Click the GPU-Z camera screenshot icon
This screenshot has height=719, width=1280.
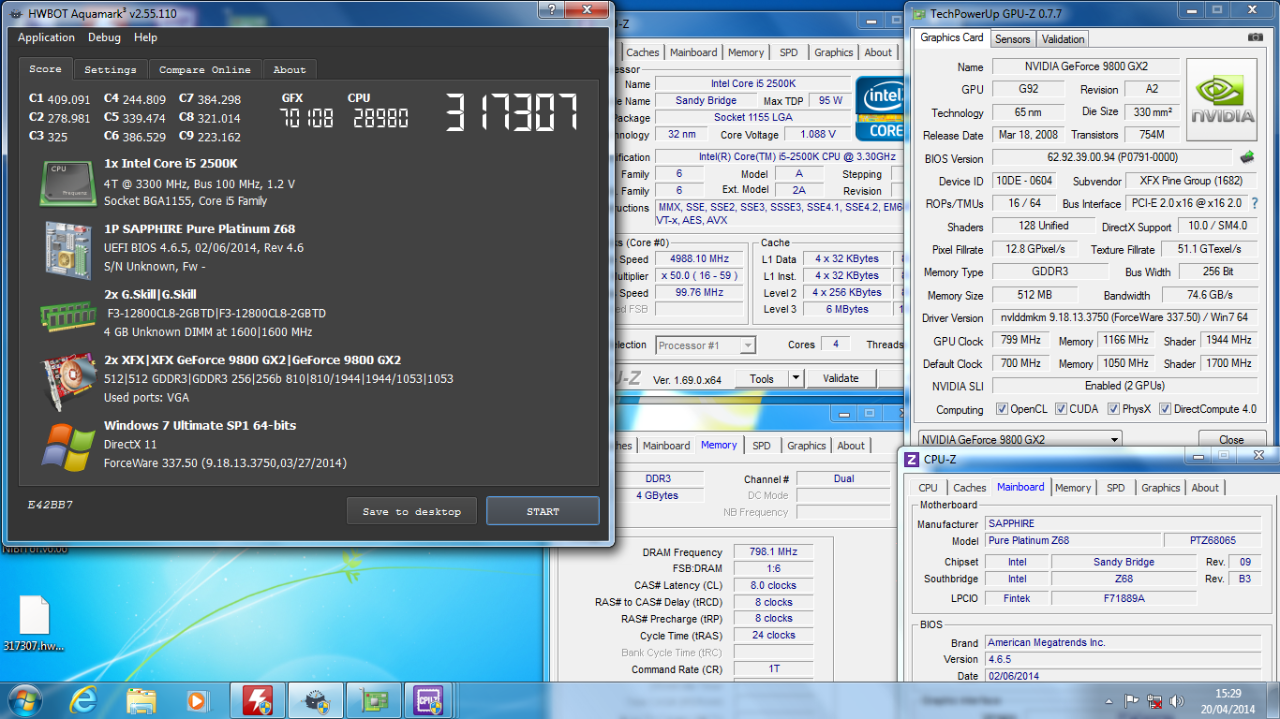(1255, 38)
